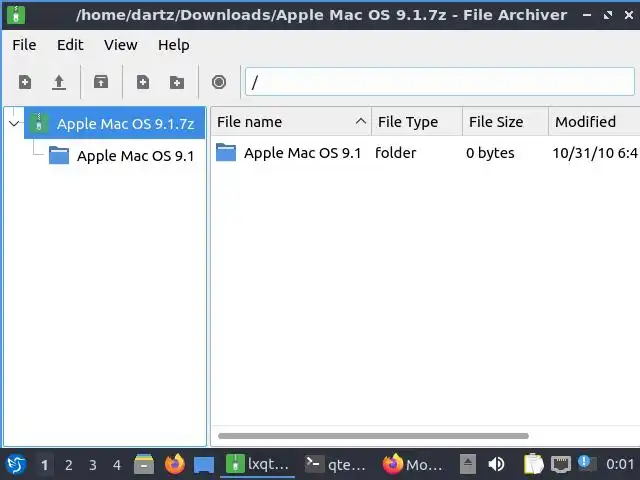Click the Open archive upload-arrow icon
Viewport: 640px width, 480px height.
tap(59, 82)
